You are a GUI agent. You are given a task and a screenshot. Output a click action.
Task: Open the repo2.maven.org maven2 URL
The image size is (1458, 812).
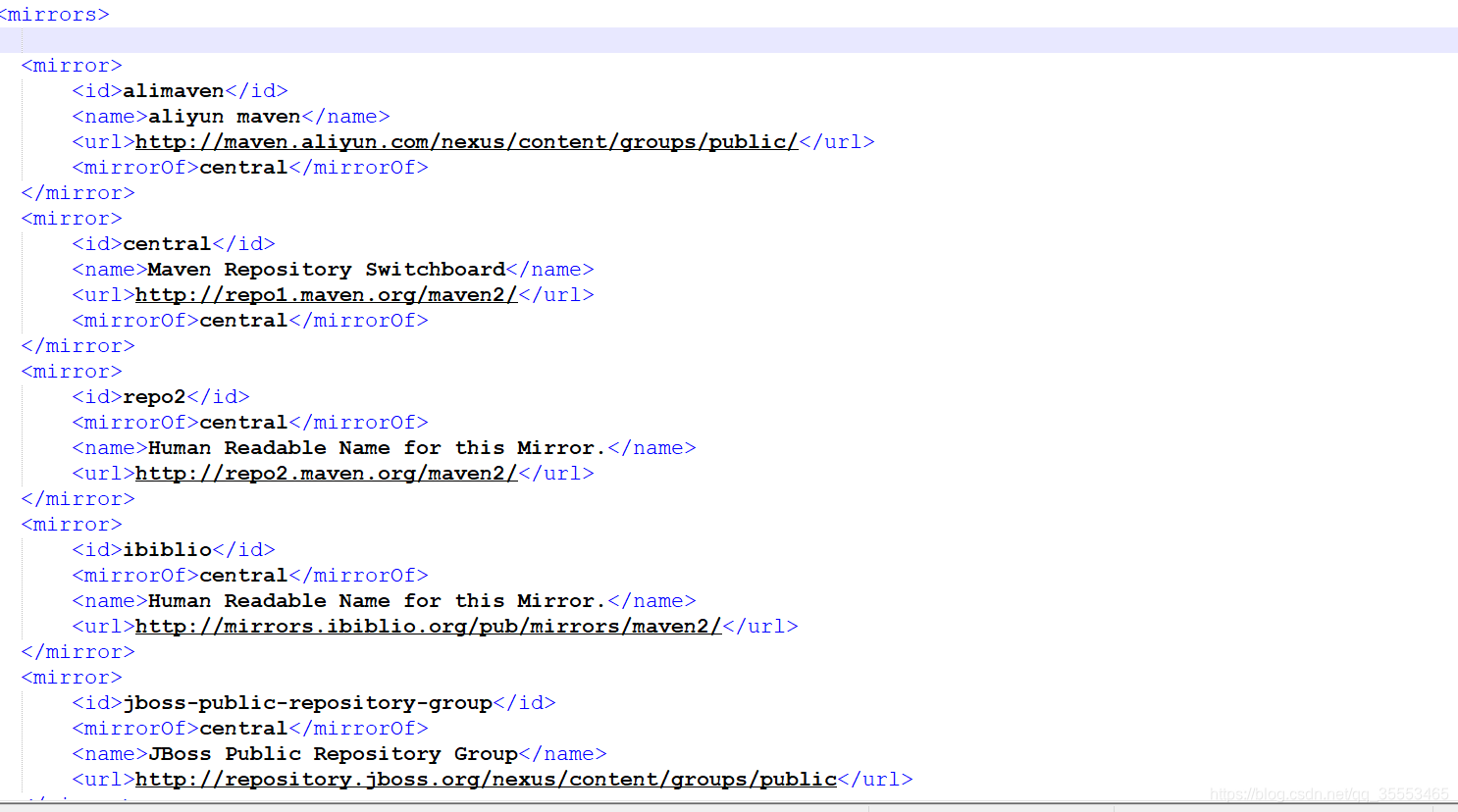[326, 474]
